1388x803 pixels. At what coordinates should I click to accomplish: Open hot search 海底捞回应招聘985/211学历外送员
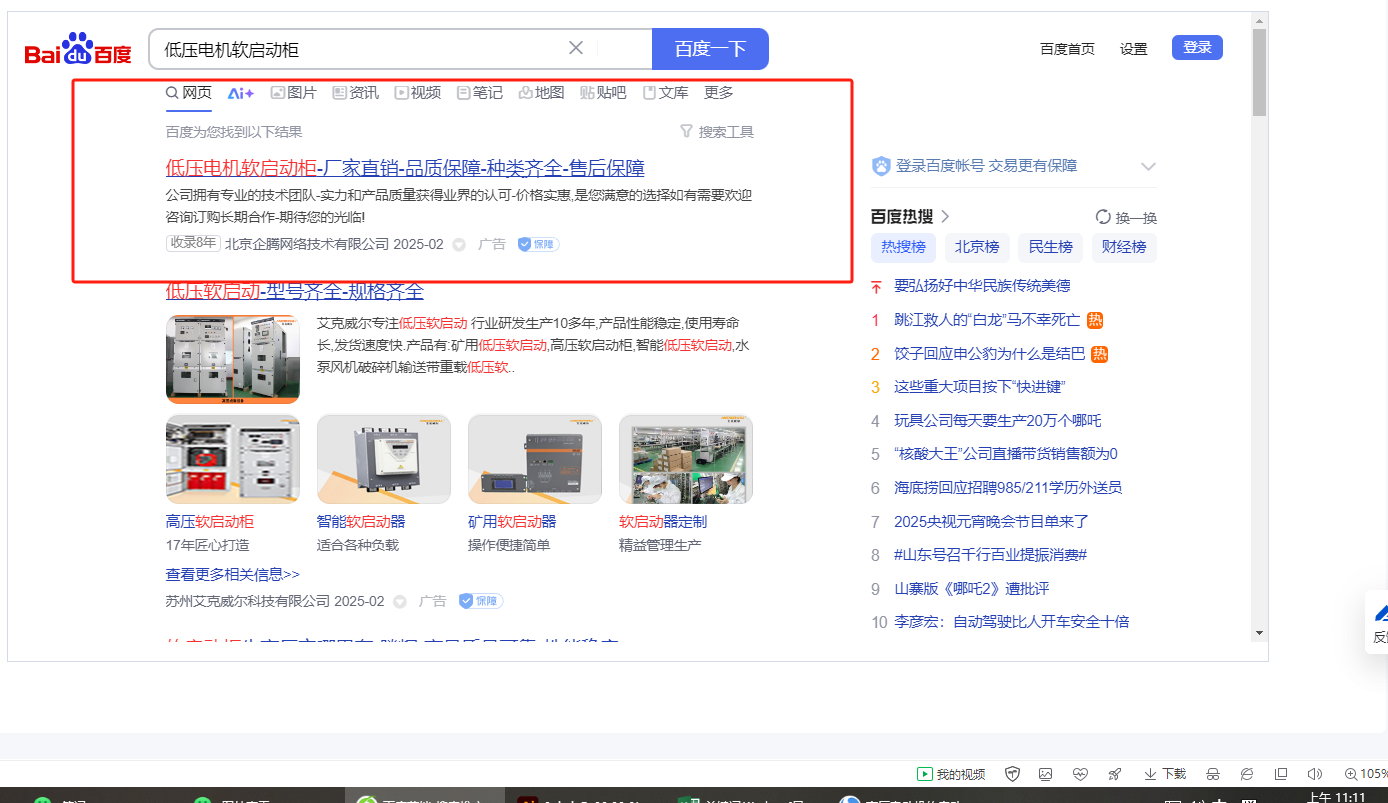tap(1008, 488)
